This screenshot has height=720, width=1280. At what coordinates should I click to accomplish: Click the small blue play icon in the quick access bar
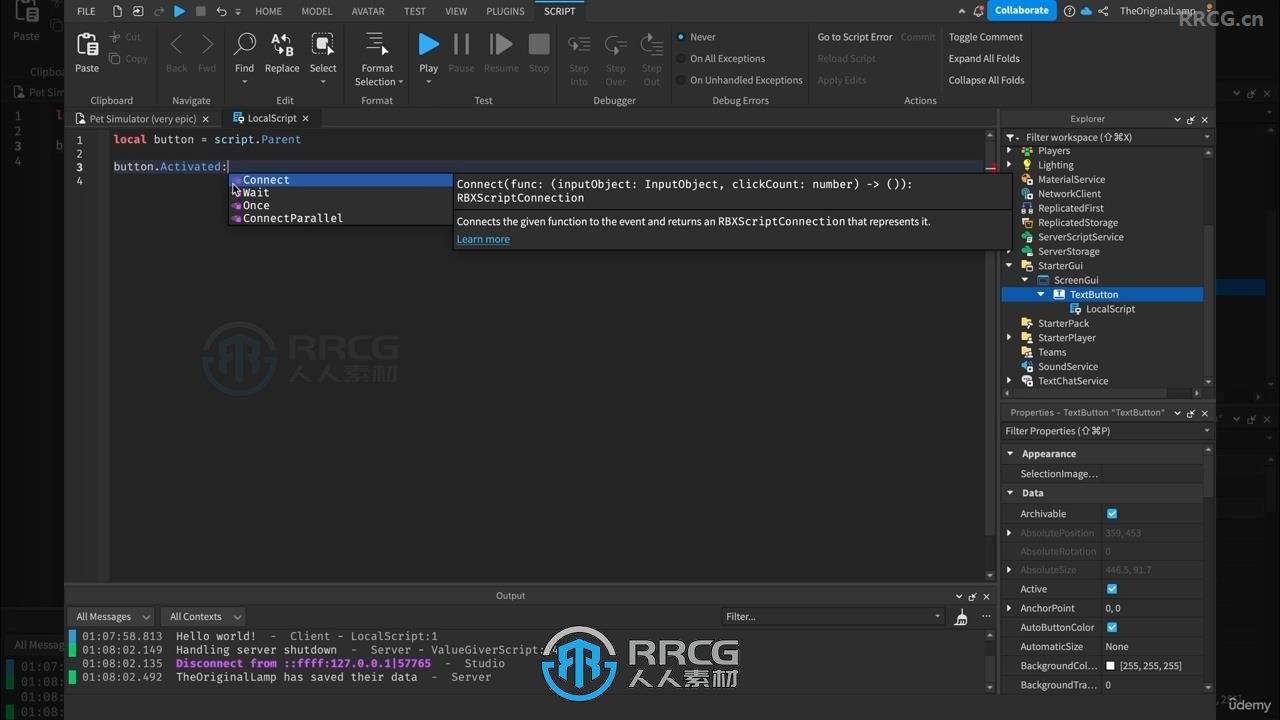(x=180, y=11)
